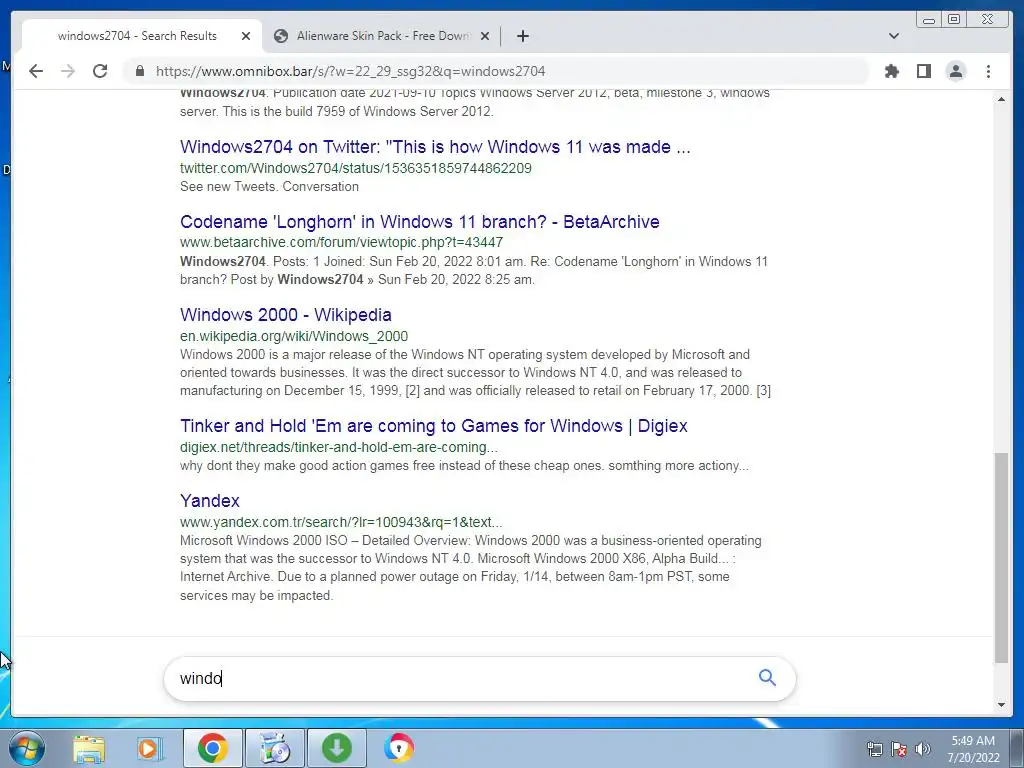The height and width of the screenshot is (768, 1024).
Task: Open Tinker and Hold 'Em Digiex result
Action: [x=434, y=426]
